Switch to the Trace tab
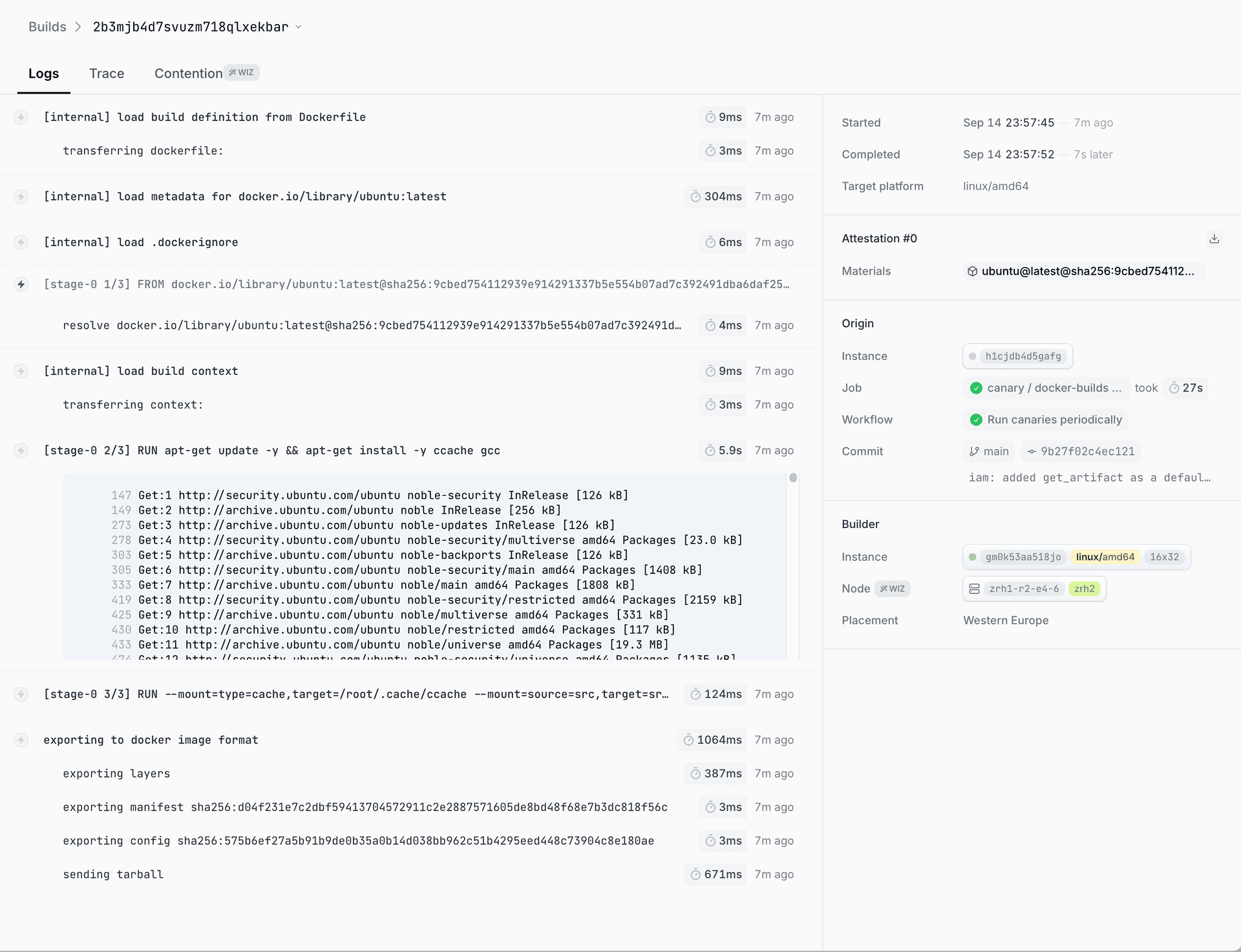The width and height of the screenshot is (1241, 952). click(107, 74)
